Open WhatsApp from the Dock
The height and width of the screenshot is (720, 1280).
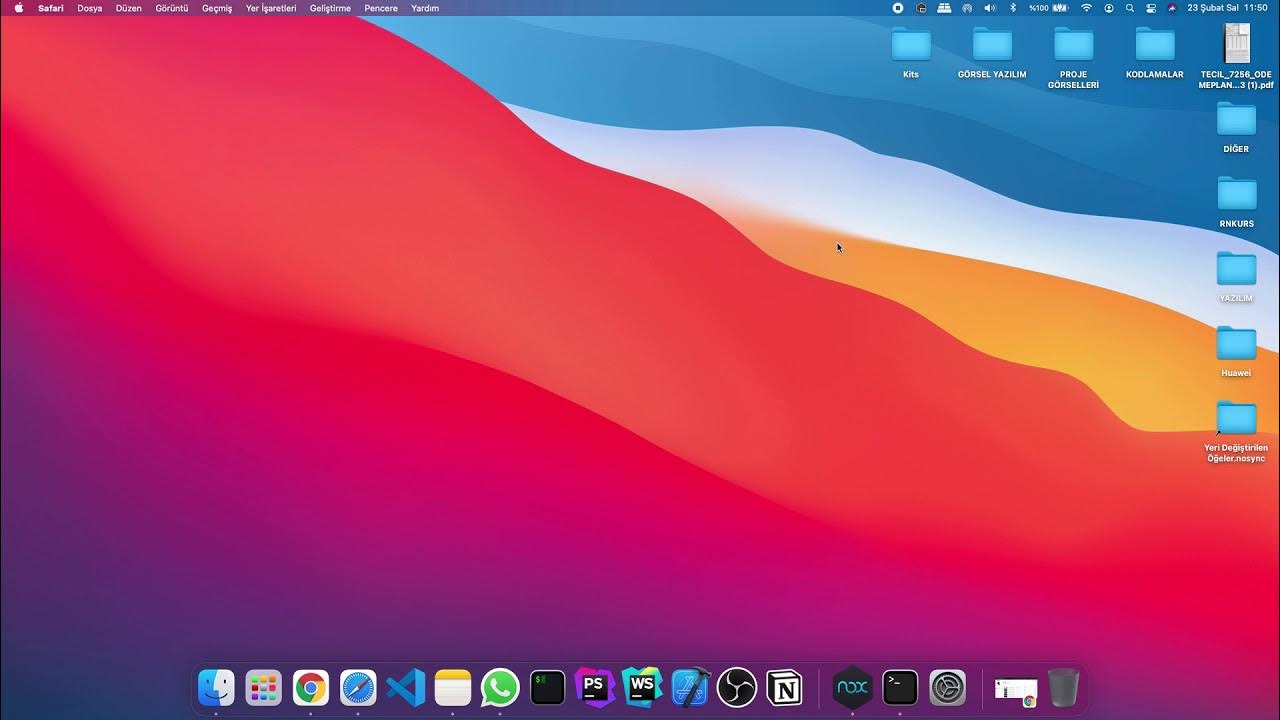pos(500,688)
